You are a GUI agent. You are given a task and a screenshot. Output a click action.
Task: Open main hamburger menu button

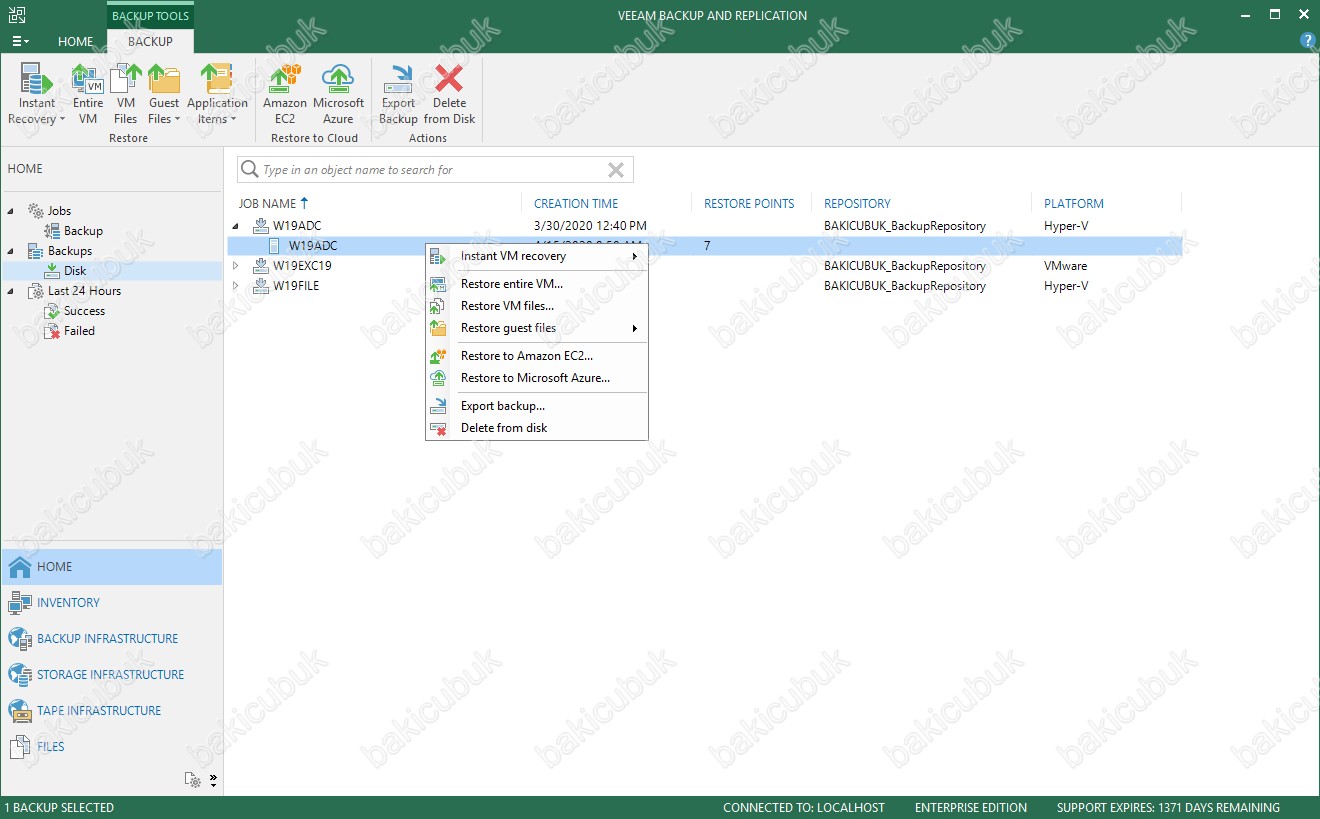coord(20,41)
